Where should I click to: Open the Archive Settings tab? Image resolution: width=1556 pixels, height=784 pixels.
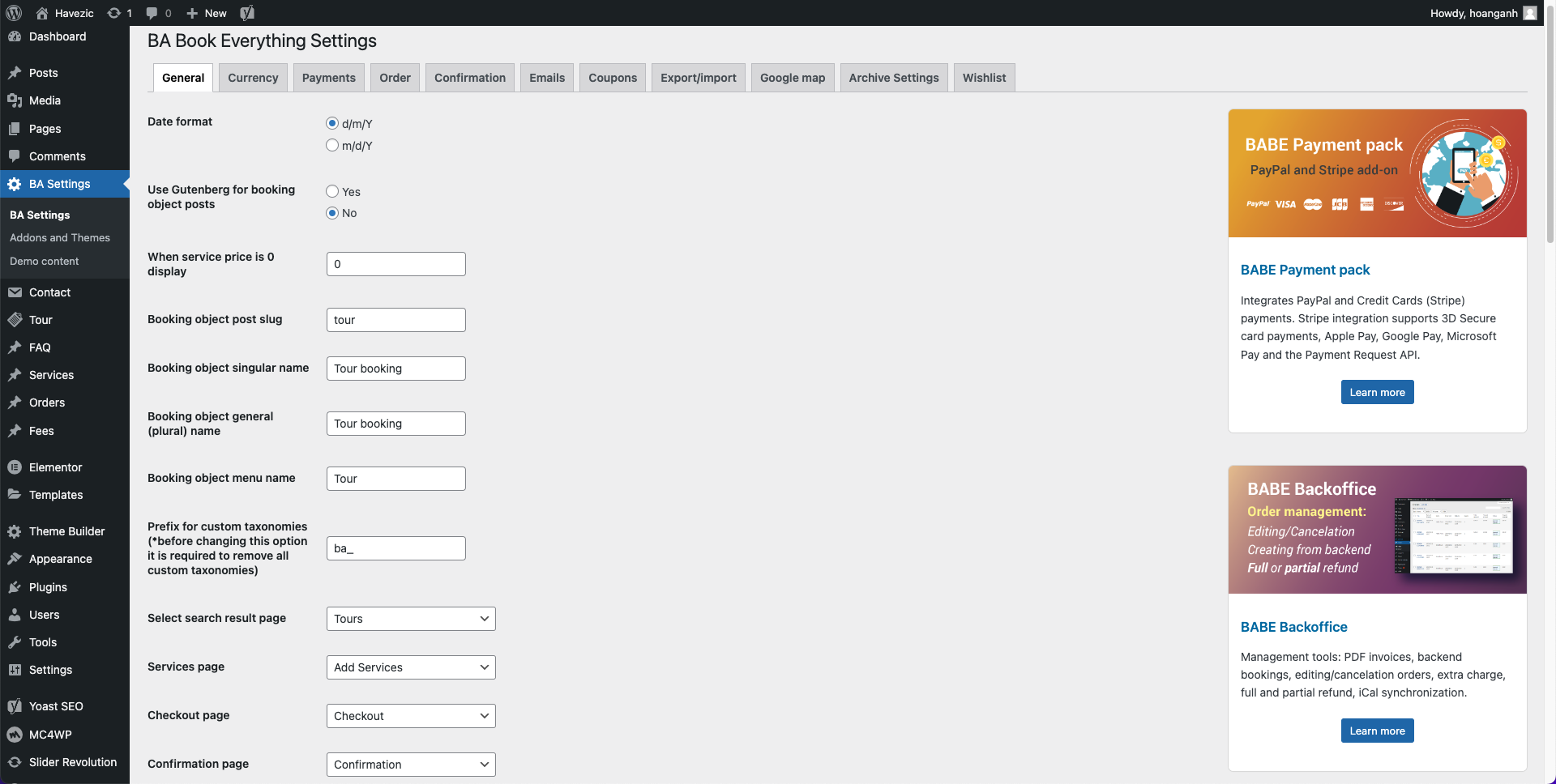pos(894,78)
